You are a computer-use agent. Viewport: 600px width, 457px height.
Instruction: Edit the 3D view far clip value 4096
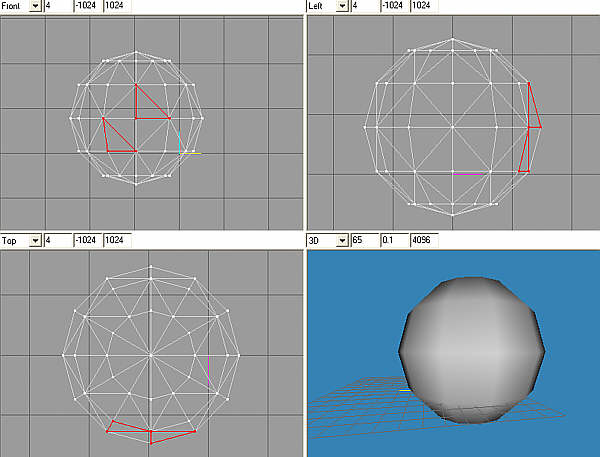(424, 240)
